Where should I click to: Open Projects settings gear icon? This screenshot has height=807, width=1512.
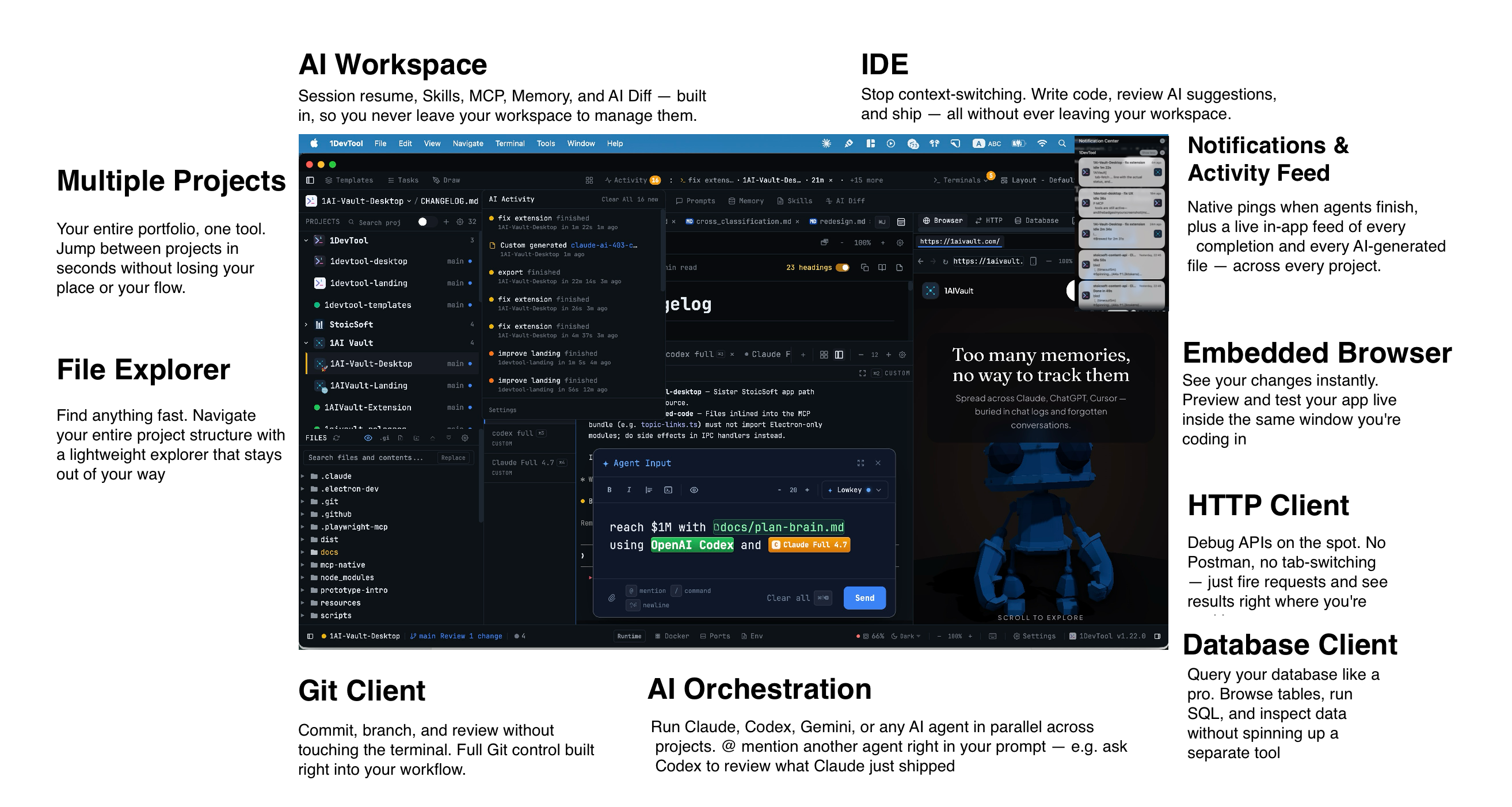pyautogui.click(x=460, y=222)
